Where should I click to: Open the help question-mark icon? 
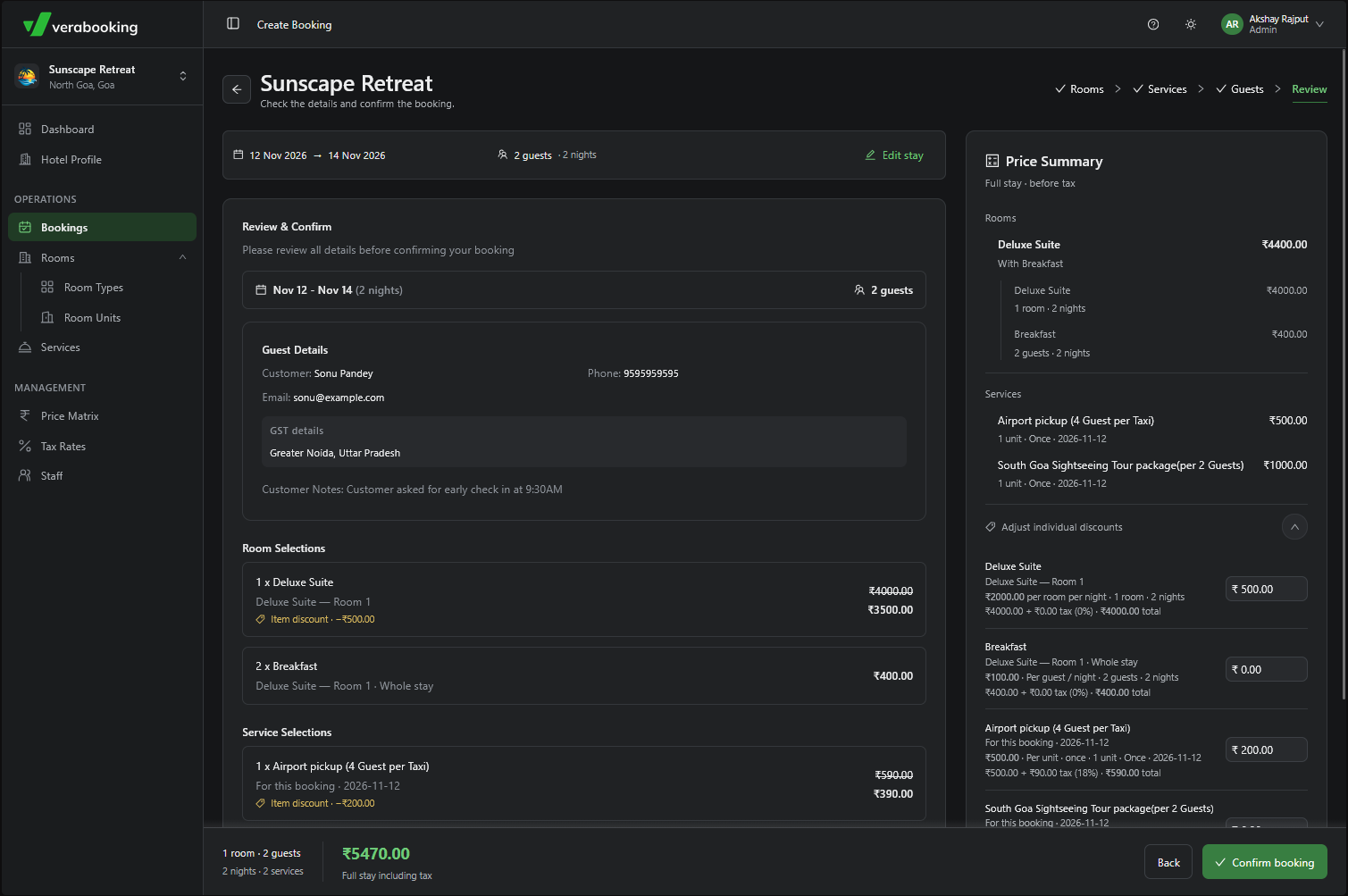[x=1153, y=24]
